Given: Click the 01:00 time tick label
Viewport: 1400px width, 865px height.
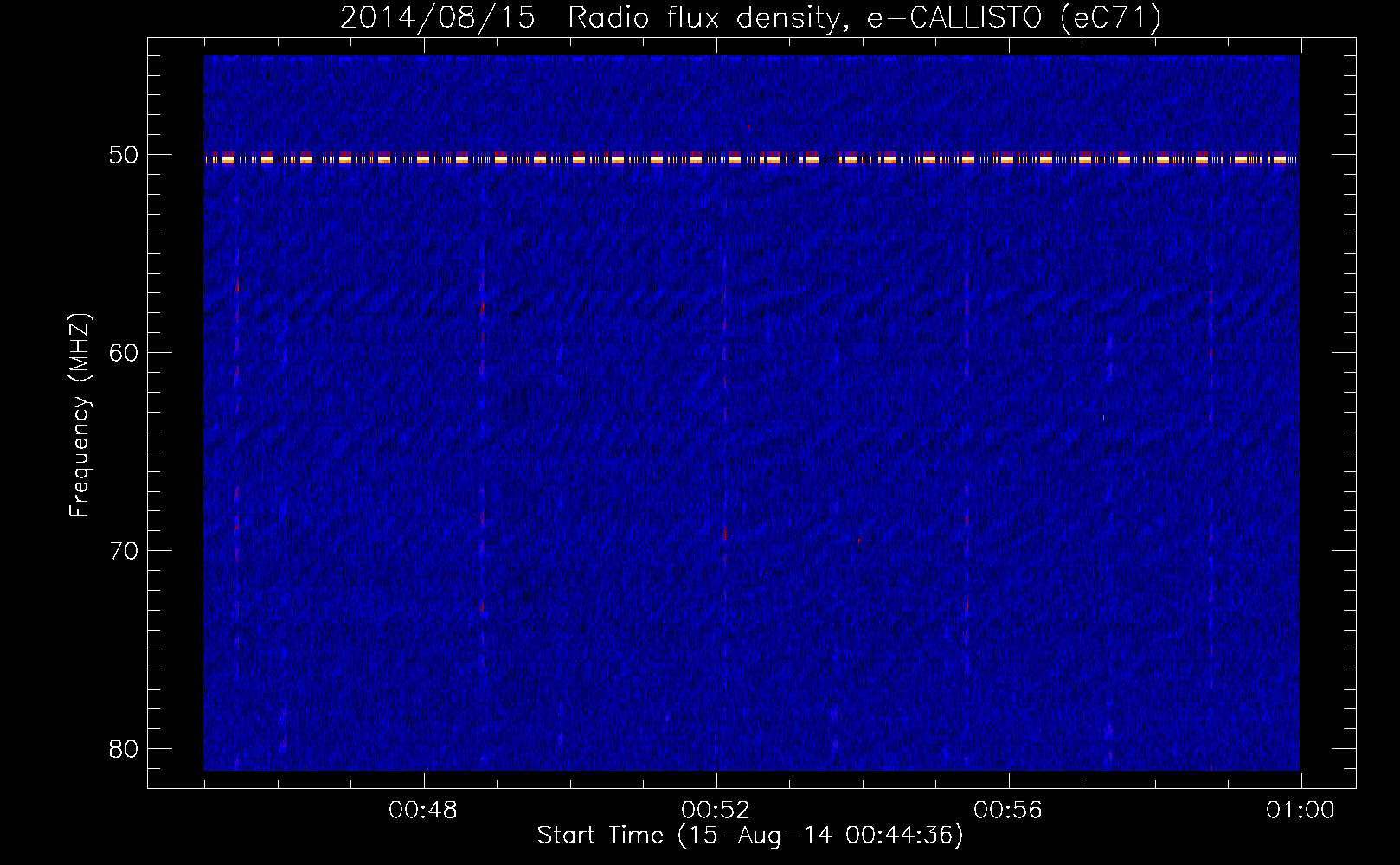Looking at the screenshot, I should tap(1300, 811).
